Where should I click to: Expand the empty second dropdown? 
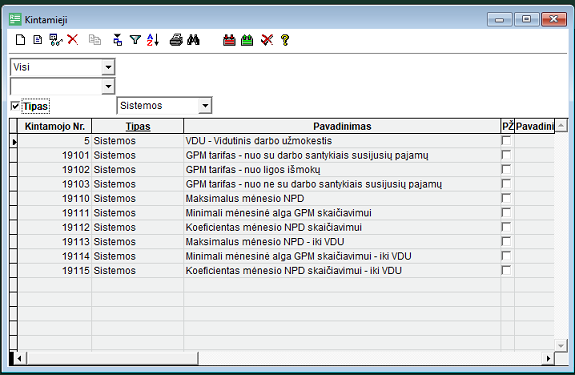coord(108,87)
